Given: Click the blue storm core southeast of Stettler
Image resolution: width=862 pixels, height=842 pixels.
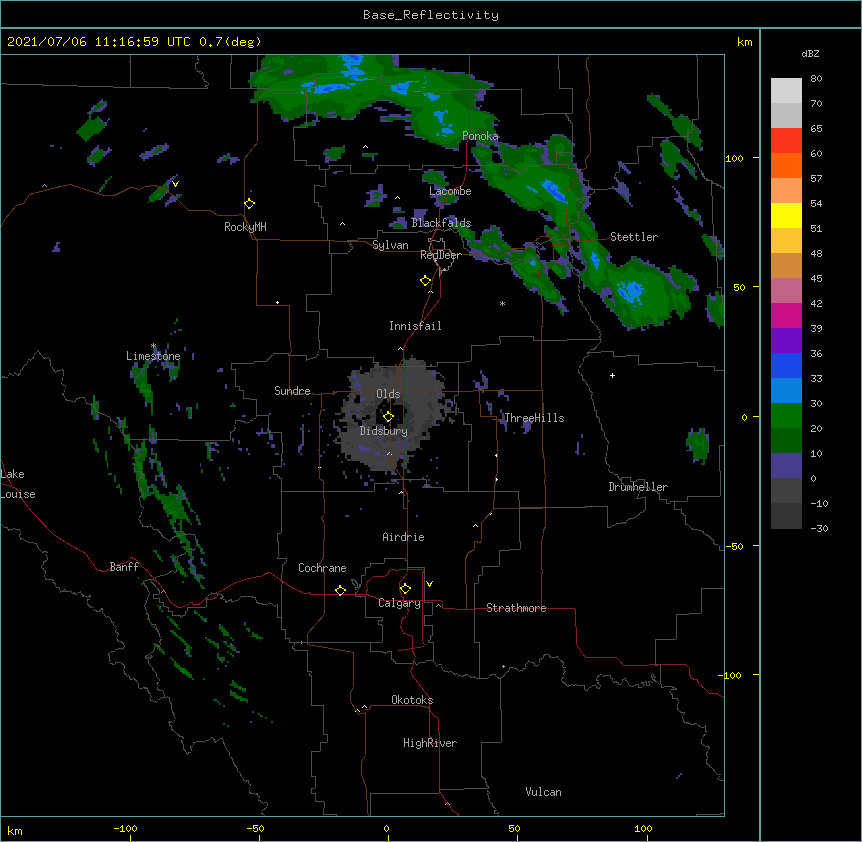Looking at the screenshot, I should coord(631,291).
